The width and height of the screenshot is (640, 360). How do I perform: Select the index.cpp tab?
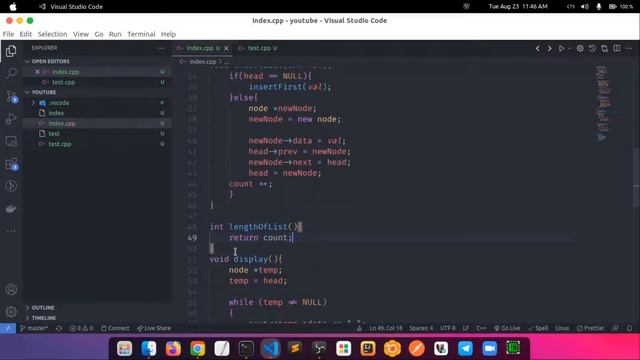[x=199, y=48]
